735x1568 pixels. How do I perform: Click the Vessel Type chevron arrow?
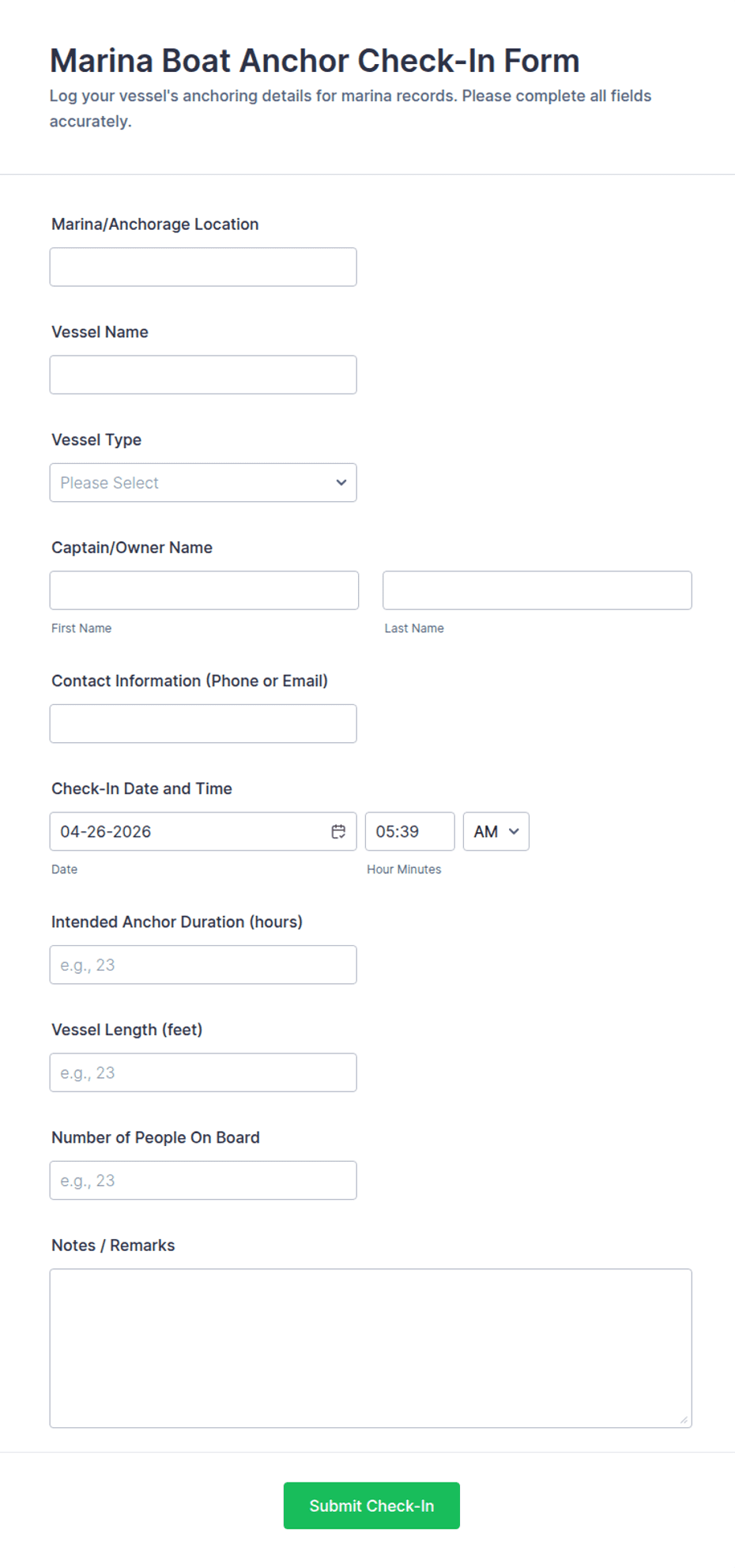coord(341,483)
